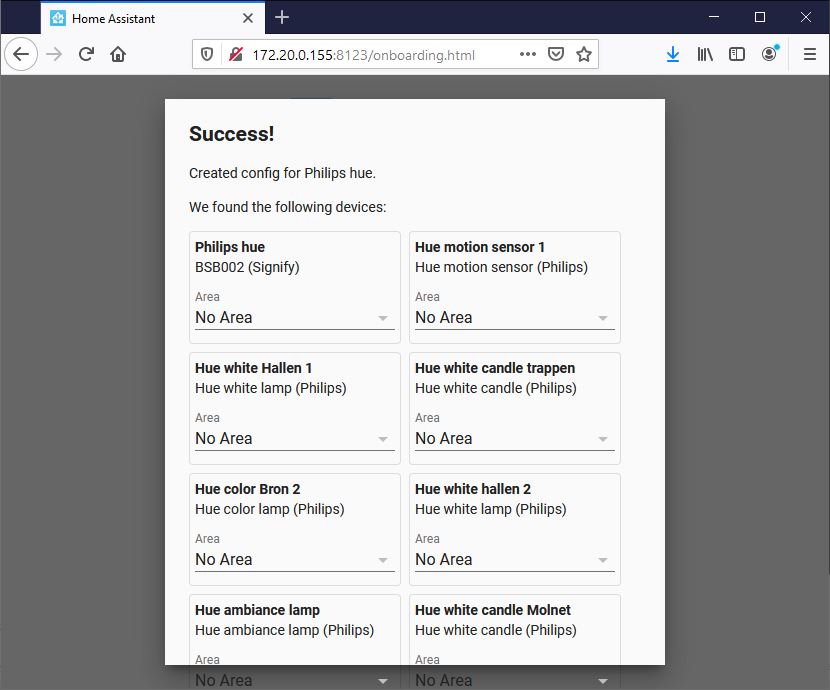Close the Home Assistant tab

(x=248, y=18)
